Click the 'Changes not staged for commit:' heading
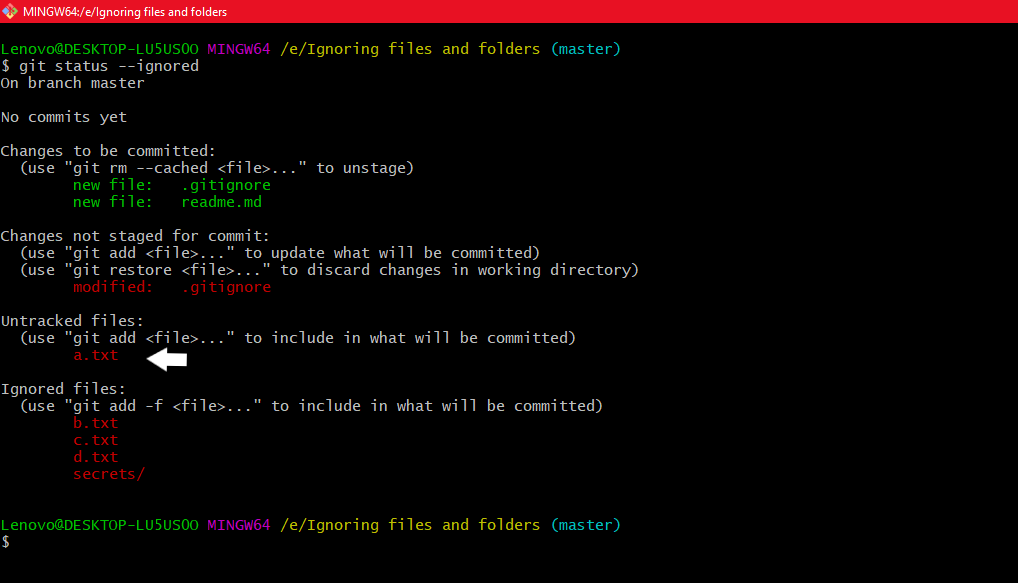Image resolution: width=1018 pixels, height=583 pixels. pyautogui.click(x=135, y=236)
